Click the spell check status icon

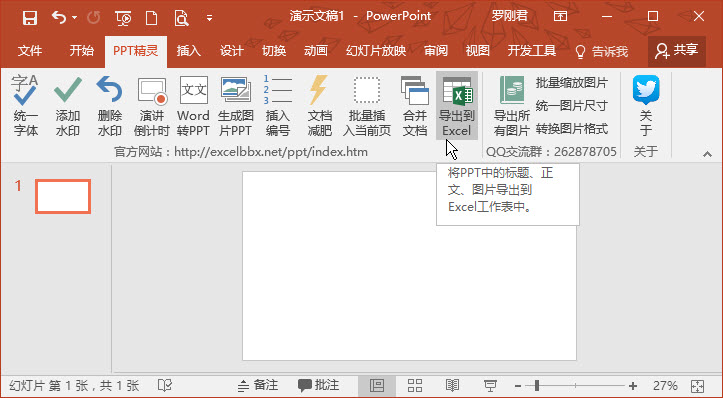coord(165,386)
